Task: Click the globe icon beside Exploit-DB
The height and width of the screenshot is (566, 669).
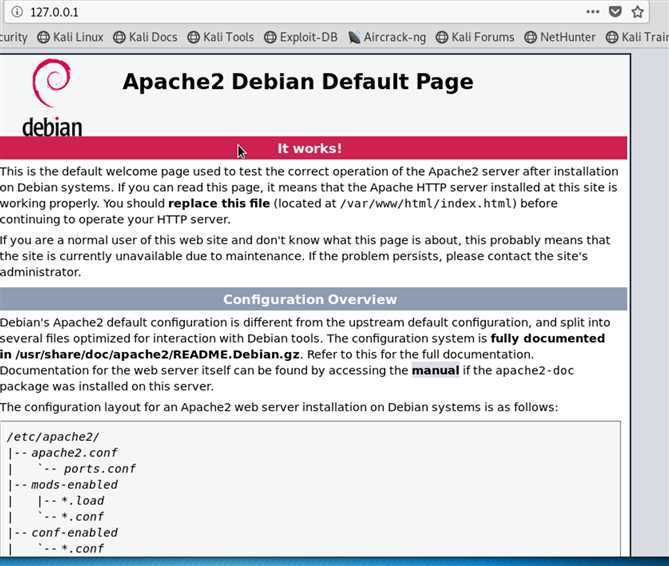Action: [270, 38]
